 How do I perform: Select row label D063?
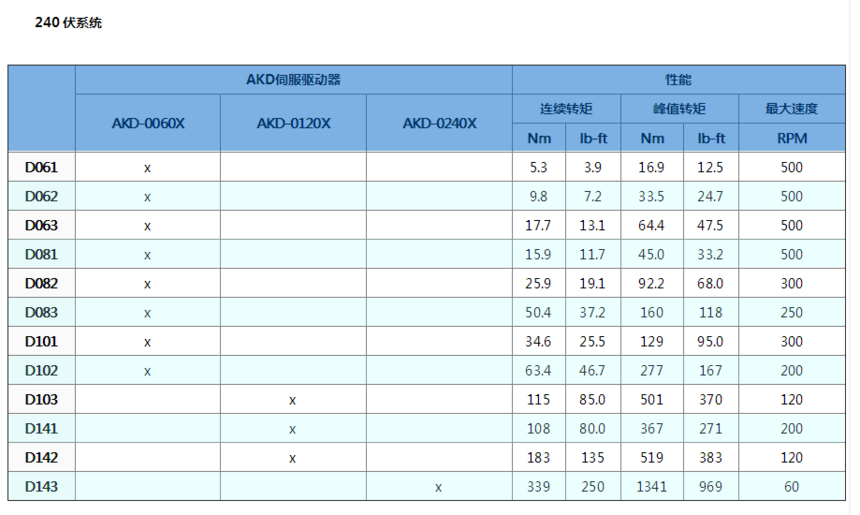click(x=41, y=225)
